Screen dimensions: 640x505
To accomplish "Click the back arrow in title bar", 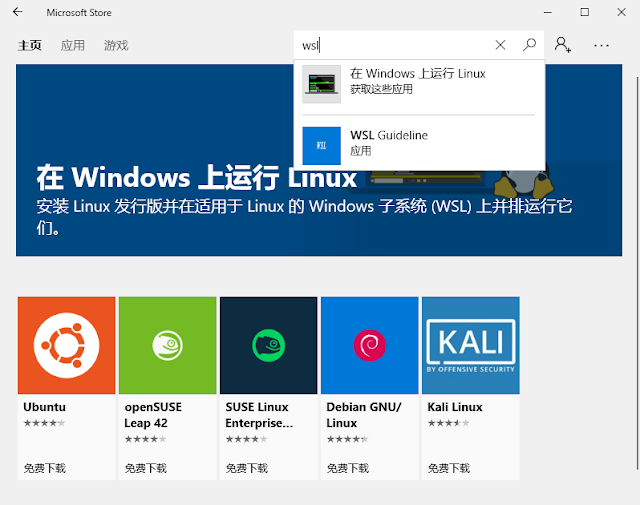I will pyautogui.click(x=18, y=12).
